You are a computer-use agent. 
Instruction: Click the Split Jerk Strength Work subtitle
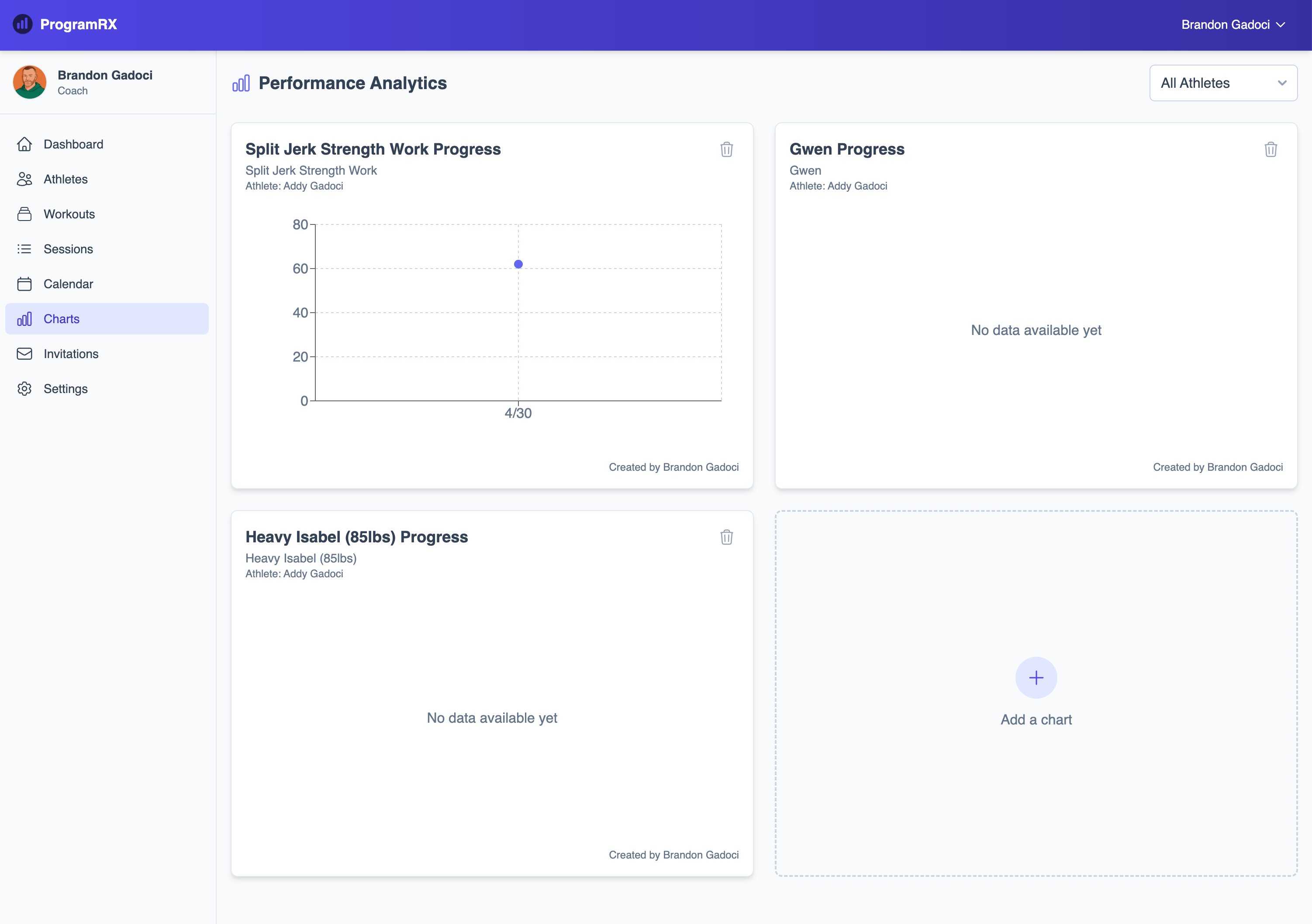click(x=311, y=170)
